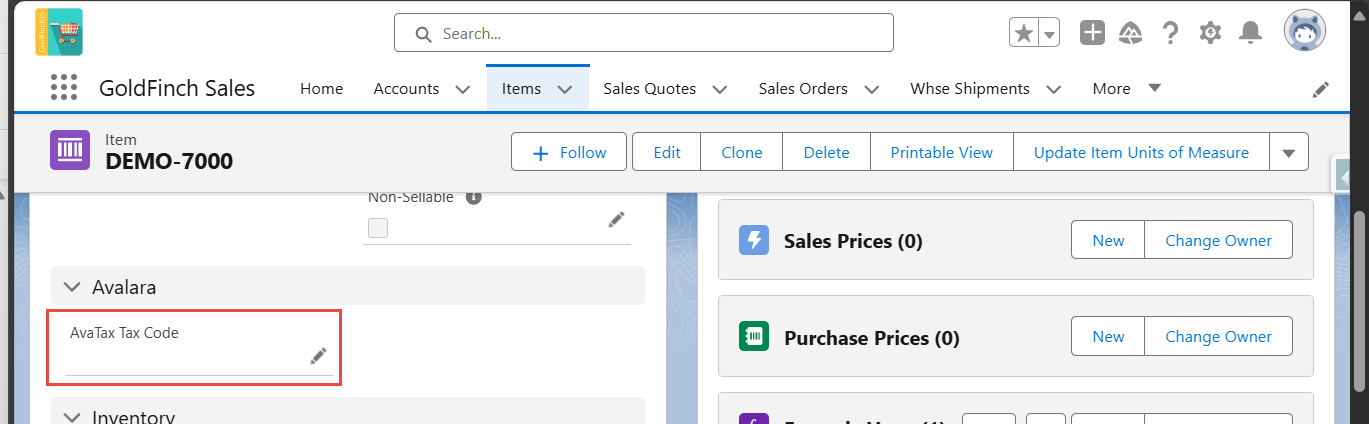1369x424 pixels.
Task: Create New Sales Price
Action: click(1108, 240)
